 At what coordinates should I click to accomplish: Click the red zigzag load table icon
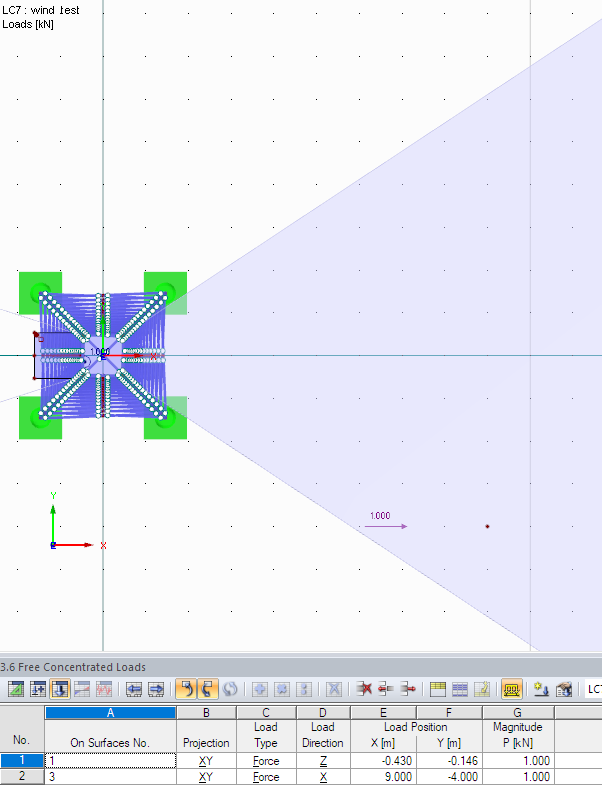tap(104, 689)
